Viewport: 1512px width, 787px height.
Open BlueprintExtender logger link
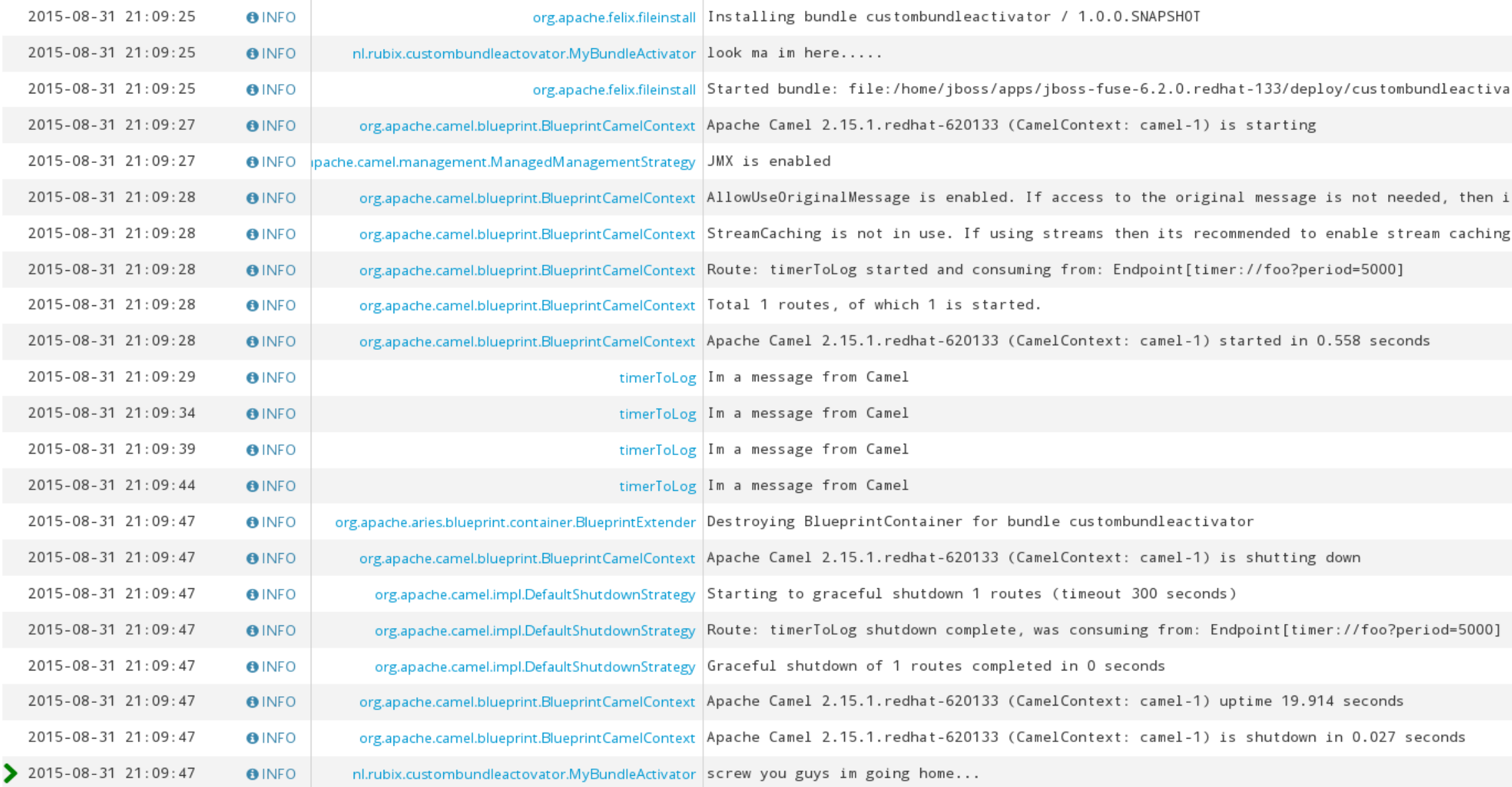[515, 522]
